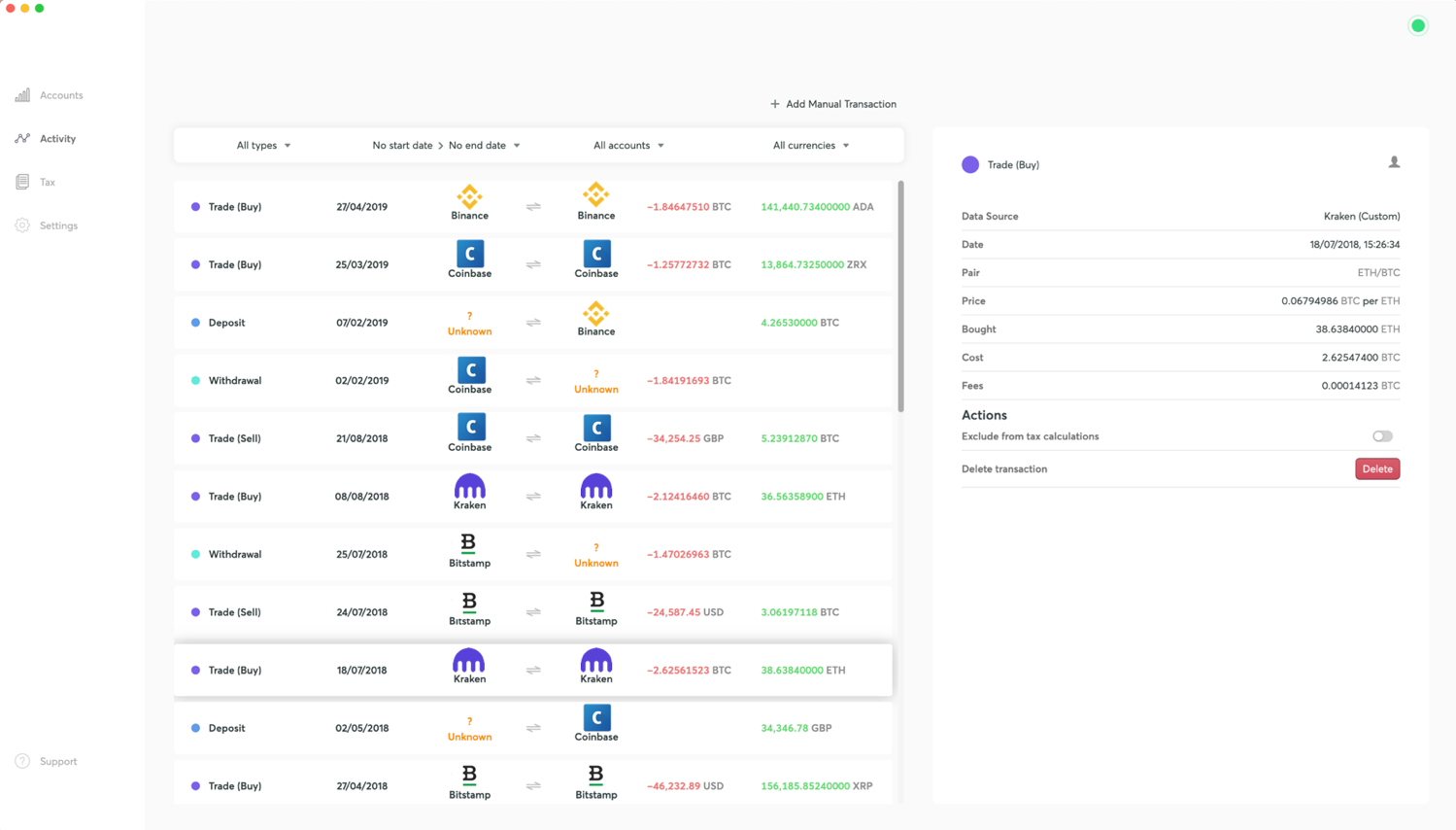Open the All currencies filter dropdown
This screenshot has height=830, width=1456.
[x=810, y=146]
